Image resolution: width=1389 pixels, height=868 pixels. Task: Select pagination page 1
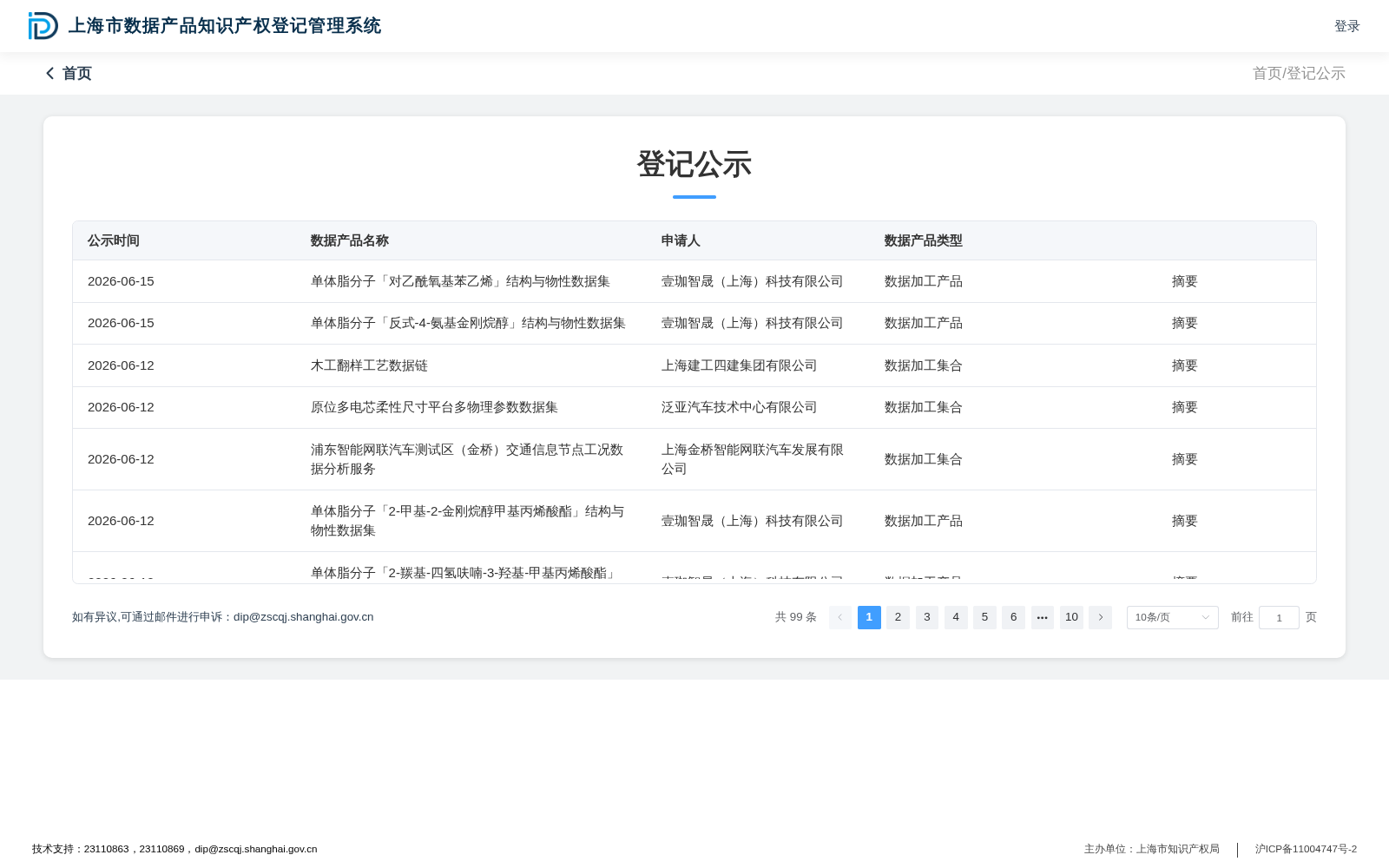pyautogui.click(x=869, y=617)
